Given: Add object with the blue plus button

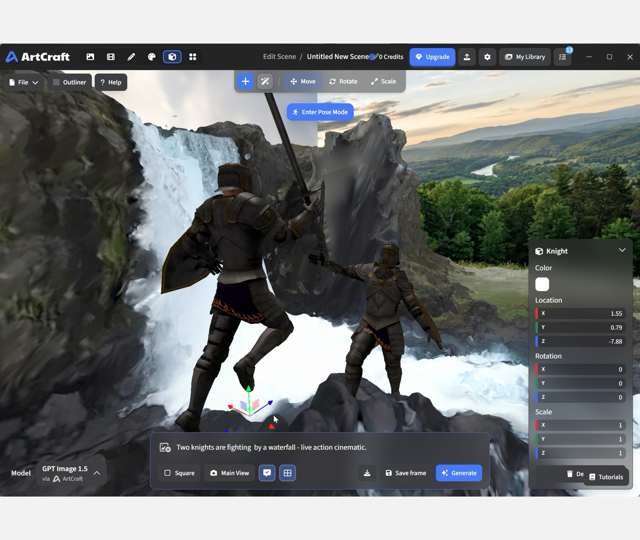Looking at the screenshot, I should click(245, 82).
